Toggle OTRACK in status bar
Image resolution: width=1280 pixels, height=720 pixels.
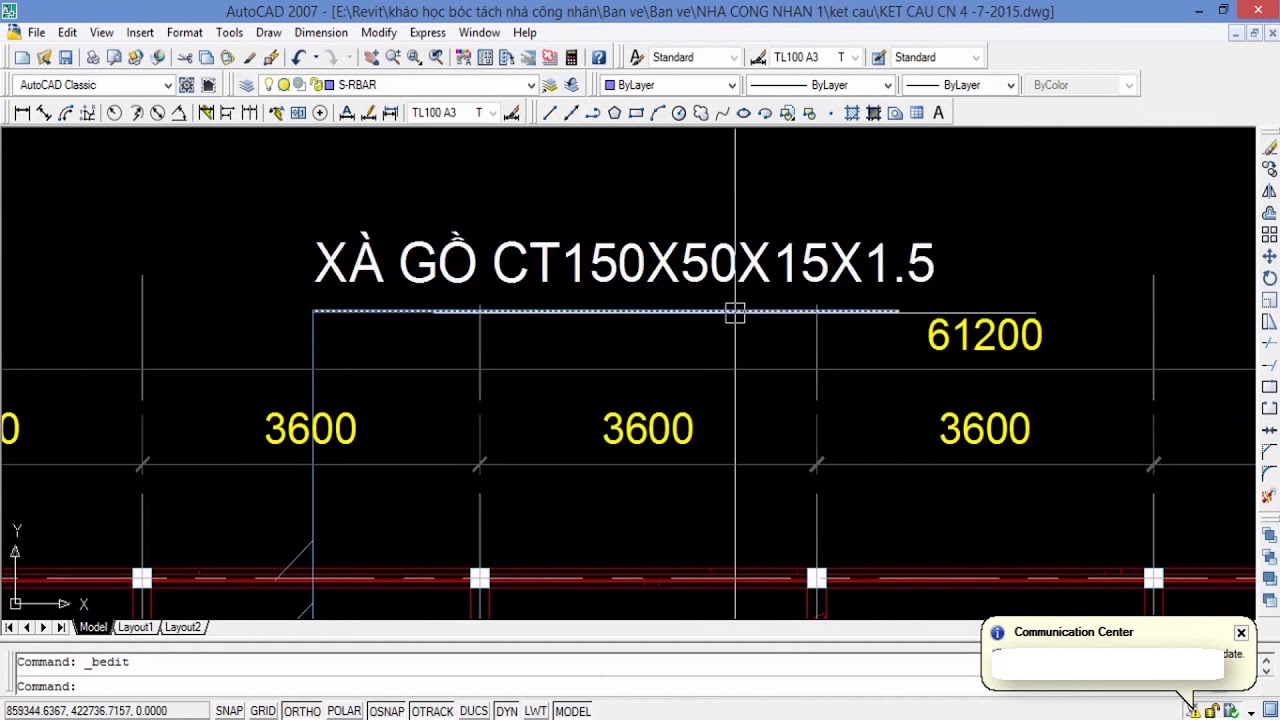click(x=432, y=711)
